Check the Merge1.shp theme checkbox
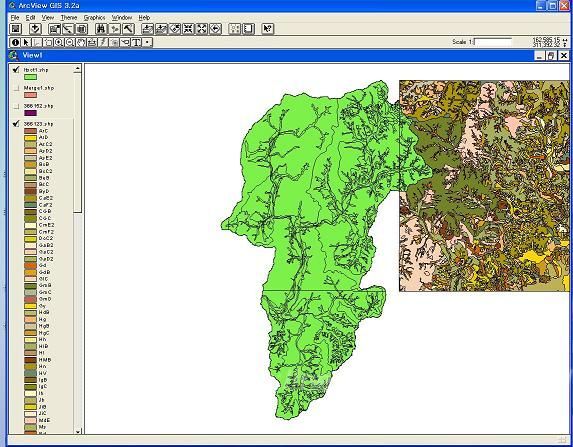Screen dimensions: 573x447 pos(16,88)
